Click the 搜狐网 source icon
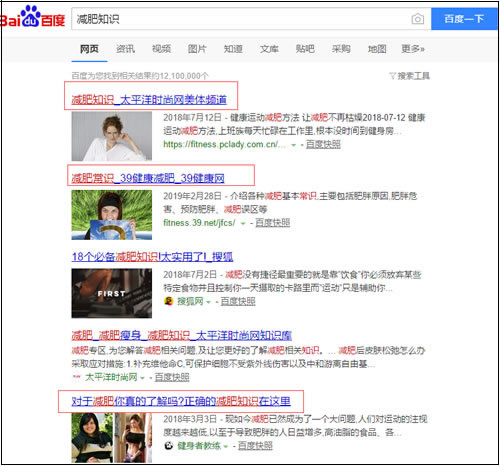Image resolution: width=500 pixels, height=467 pixels. [x=169, y=301]
